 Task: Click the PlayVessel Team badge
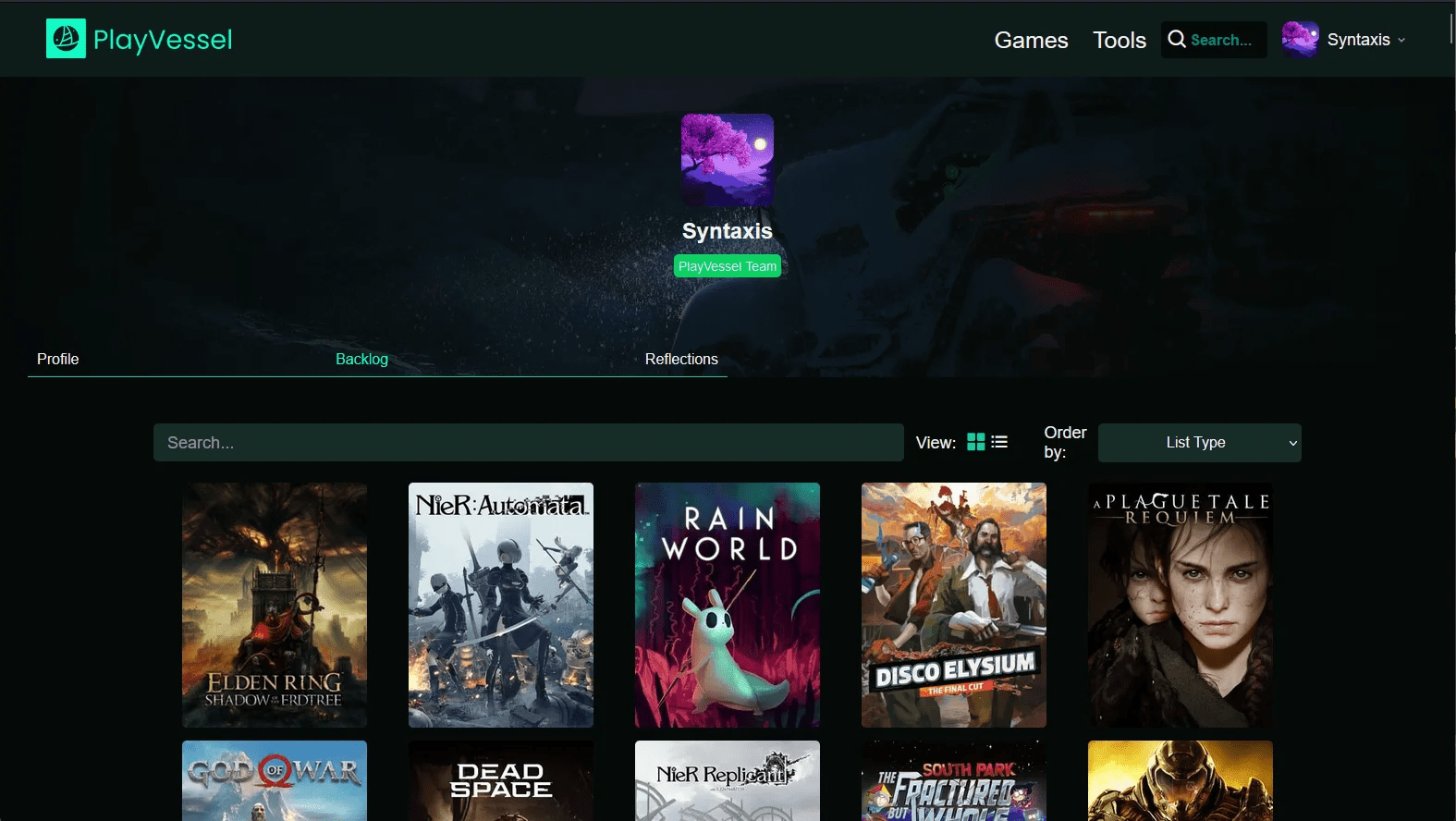(728, 266)
